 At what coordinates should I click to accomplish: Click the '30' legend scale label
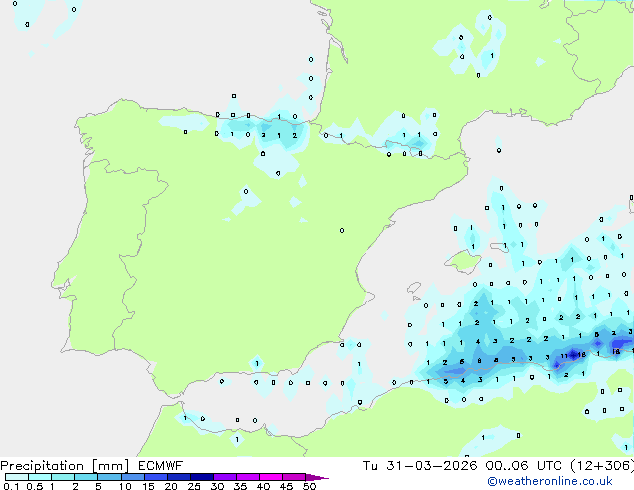tap(217, 486)
